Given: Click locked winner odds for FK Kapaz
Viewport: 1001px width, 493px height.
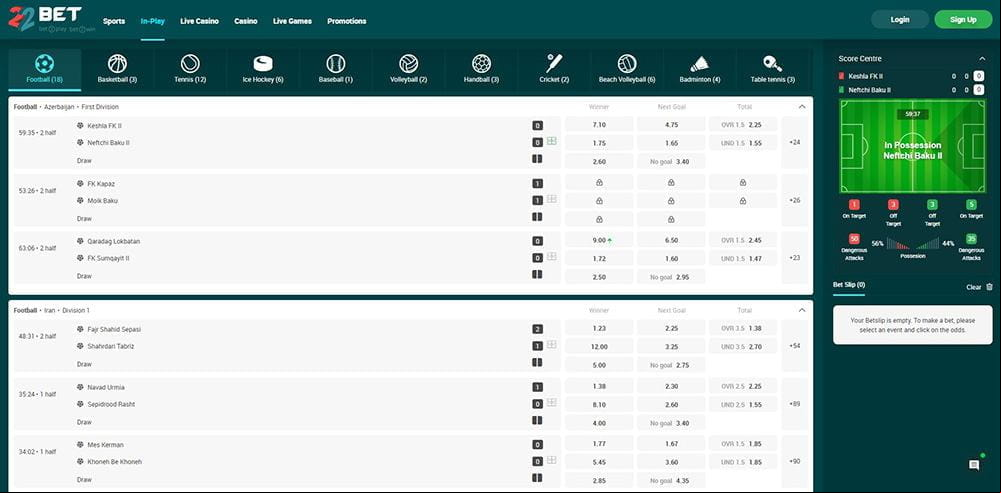Looking at the screenshot, I should (599, 183).
